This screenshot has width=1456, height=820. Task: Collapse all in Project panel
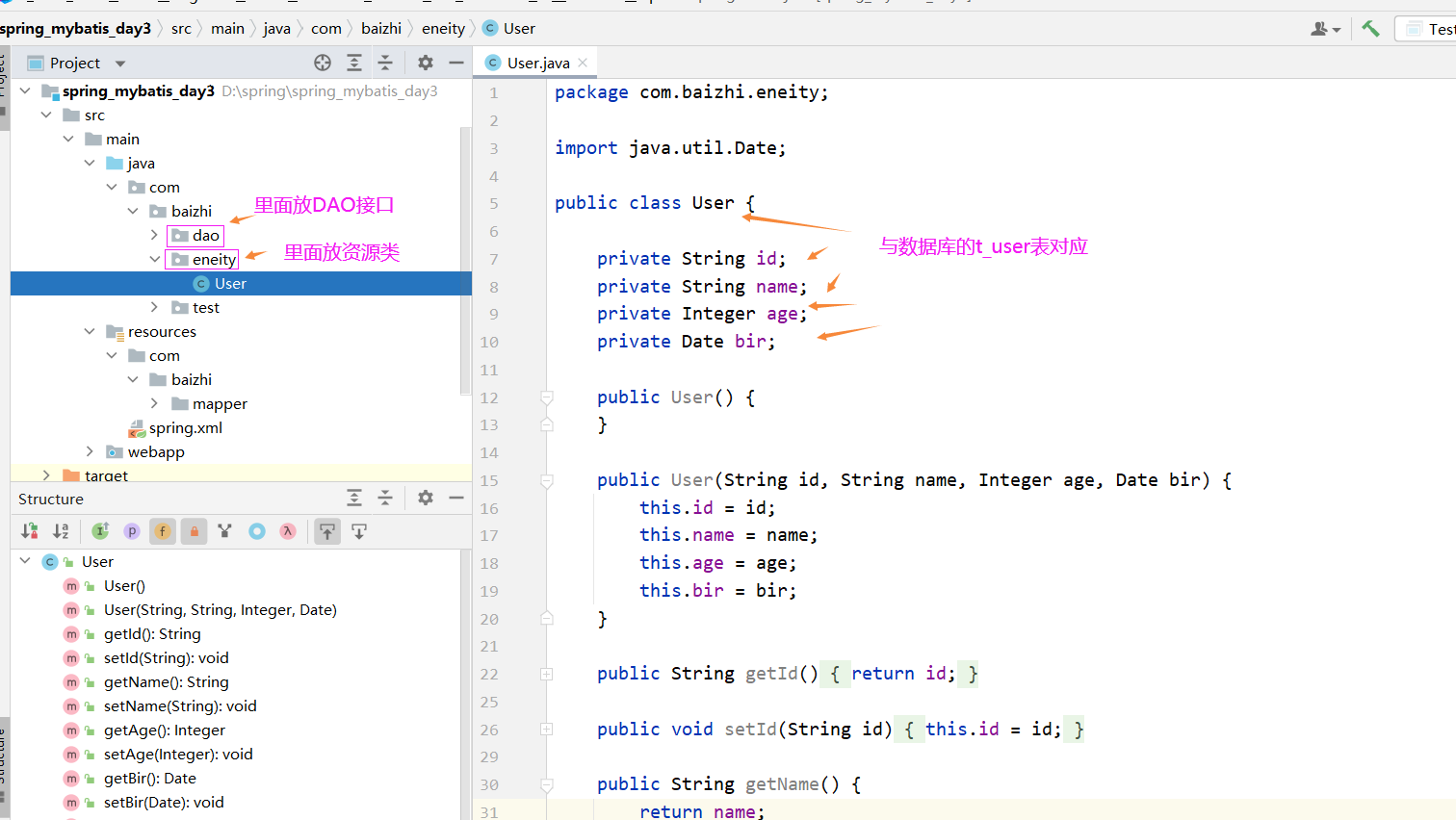tap(385, 63)
